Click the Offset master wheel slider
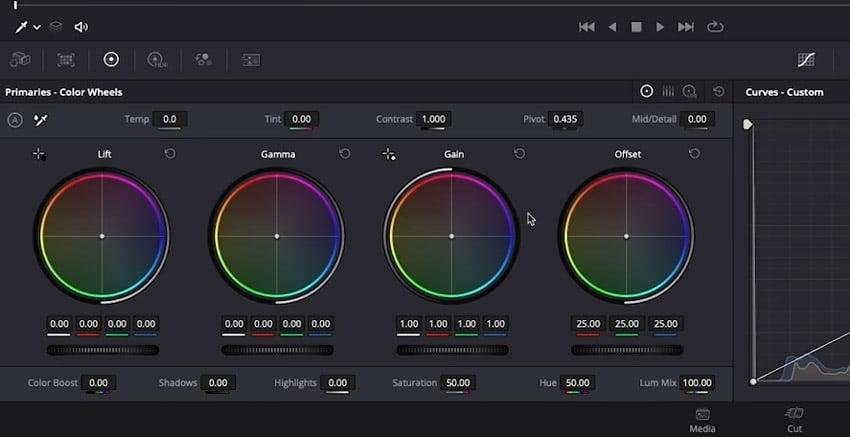850x437 pixels. click(627, 350)
